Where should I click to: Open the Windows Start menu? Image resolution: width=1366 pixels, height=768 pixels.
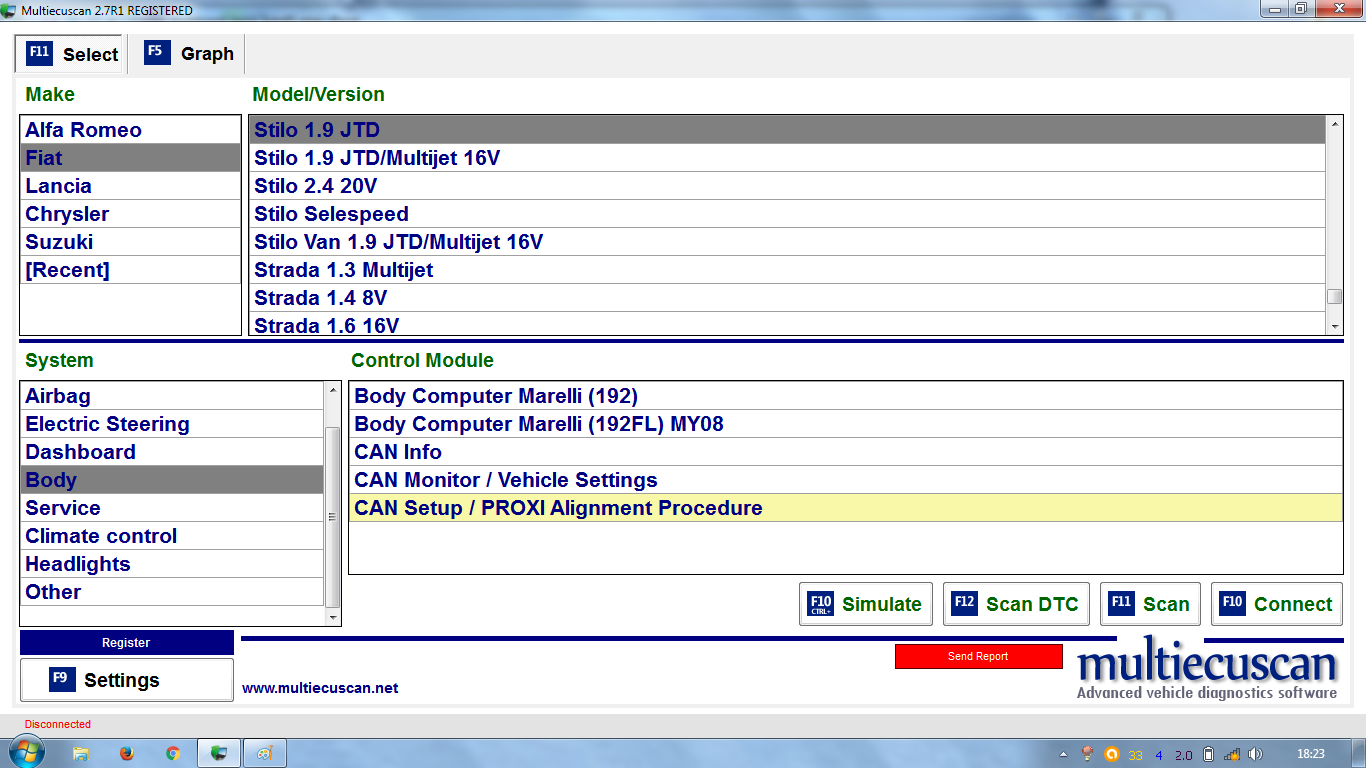[x=25, y=753]
